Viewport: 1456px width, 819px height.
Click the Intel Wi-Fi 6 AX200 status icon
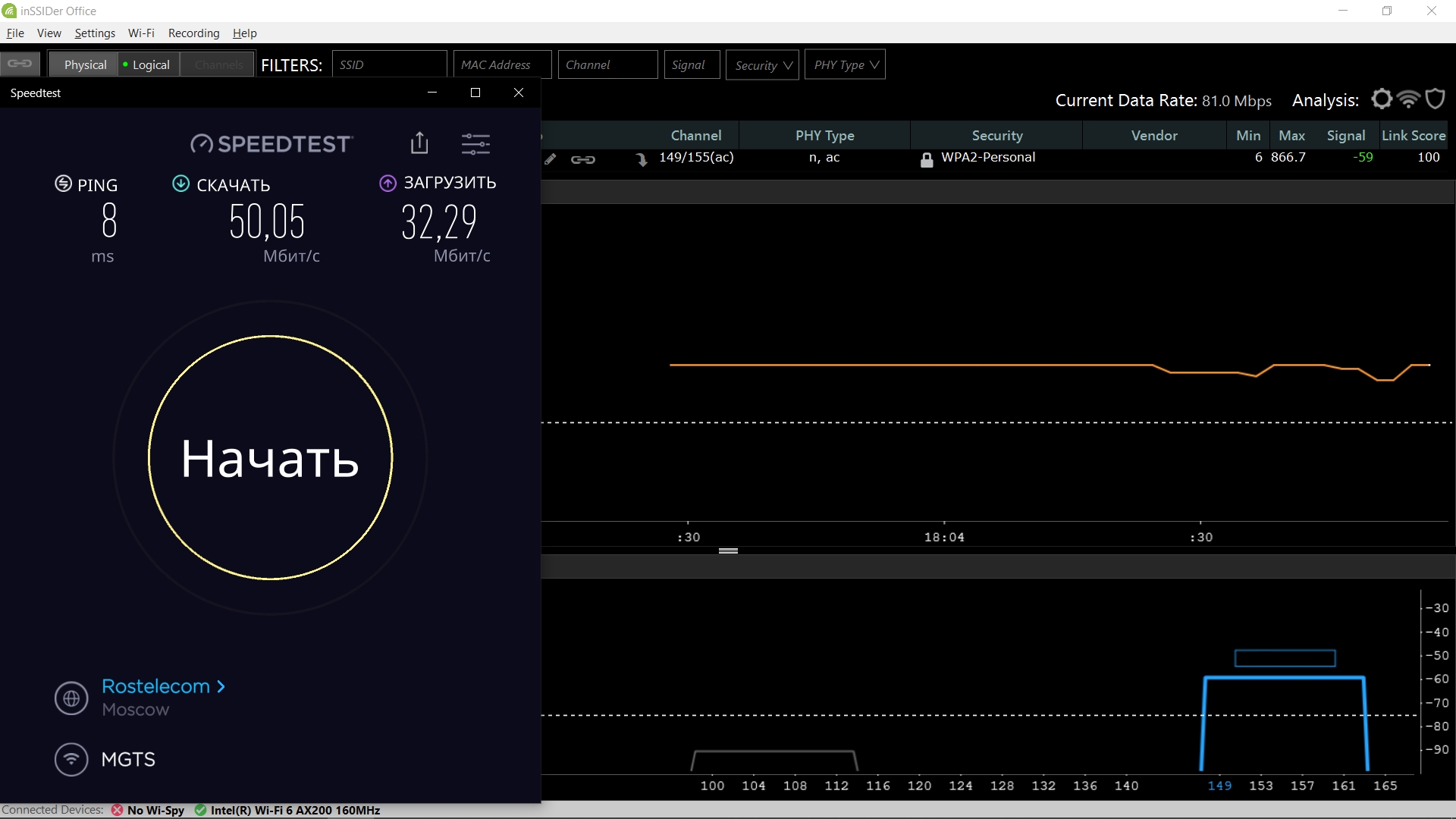click(200, 810)
